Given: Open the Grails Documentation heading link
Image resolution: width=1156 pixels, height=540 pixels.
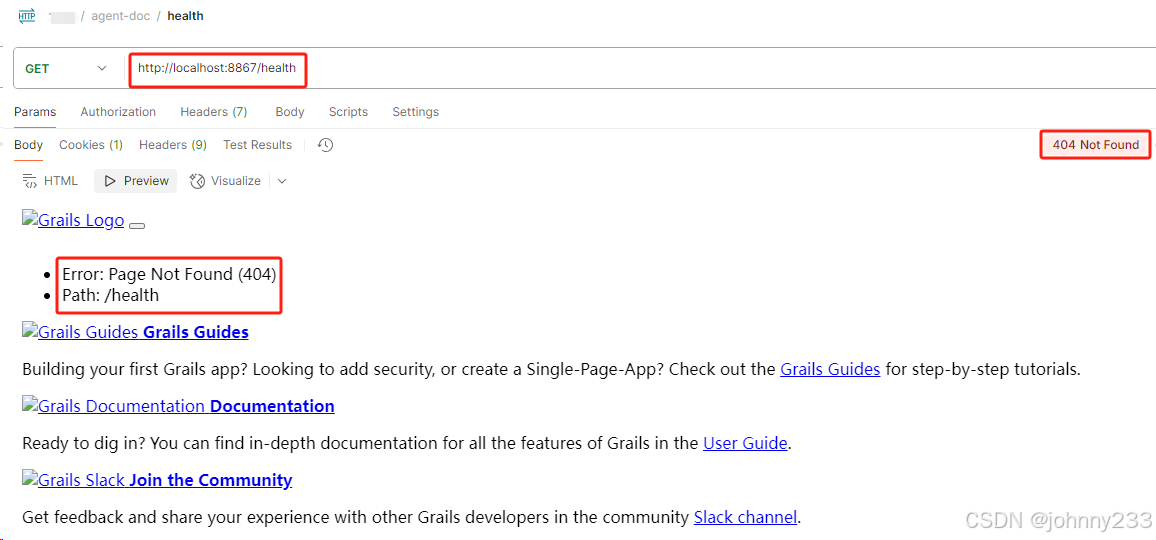Looking at the screenshot, I should (x=178, y=406).
